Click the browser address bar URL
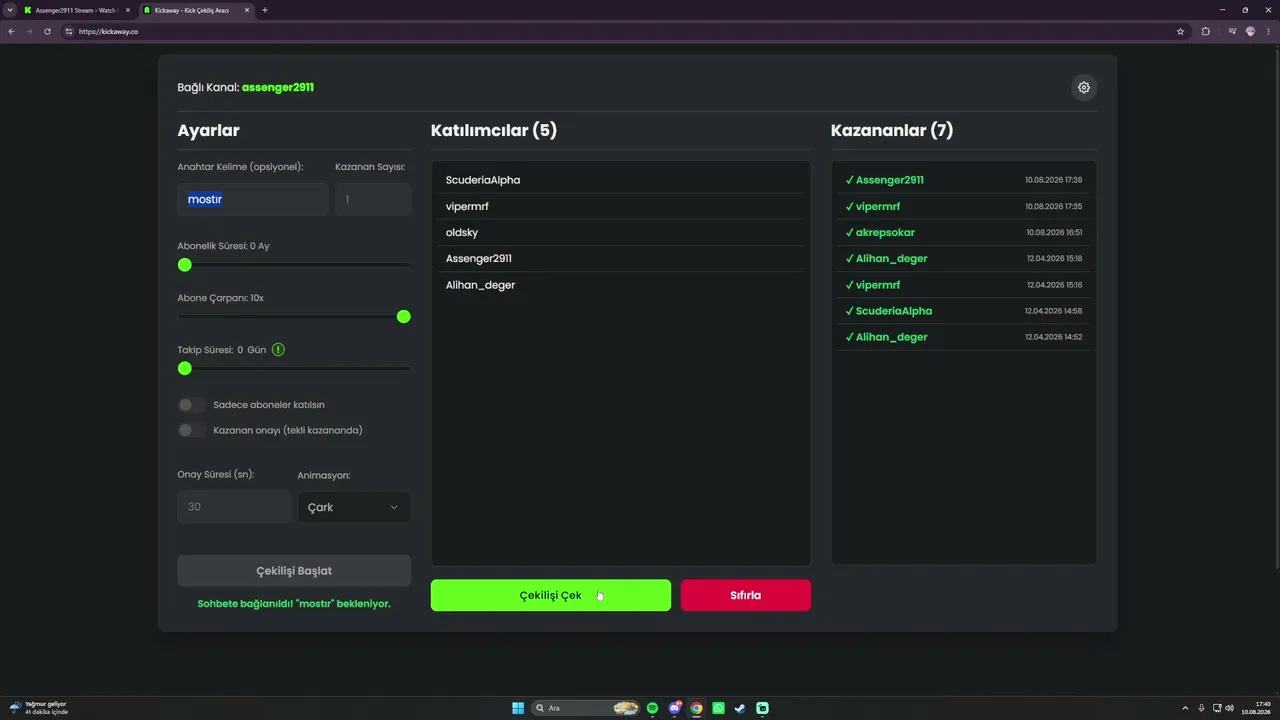The width and height of the screenshot is (1280, 720). click(108, 31)
